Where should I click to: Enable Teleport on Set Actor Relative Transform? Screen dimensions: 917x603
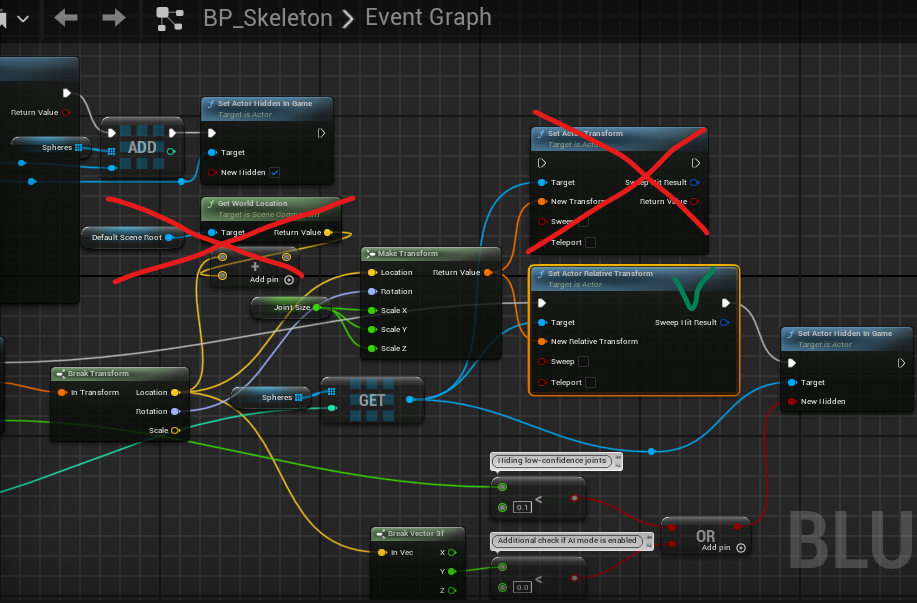(591, 383)
